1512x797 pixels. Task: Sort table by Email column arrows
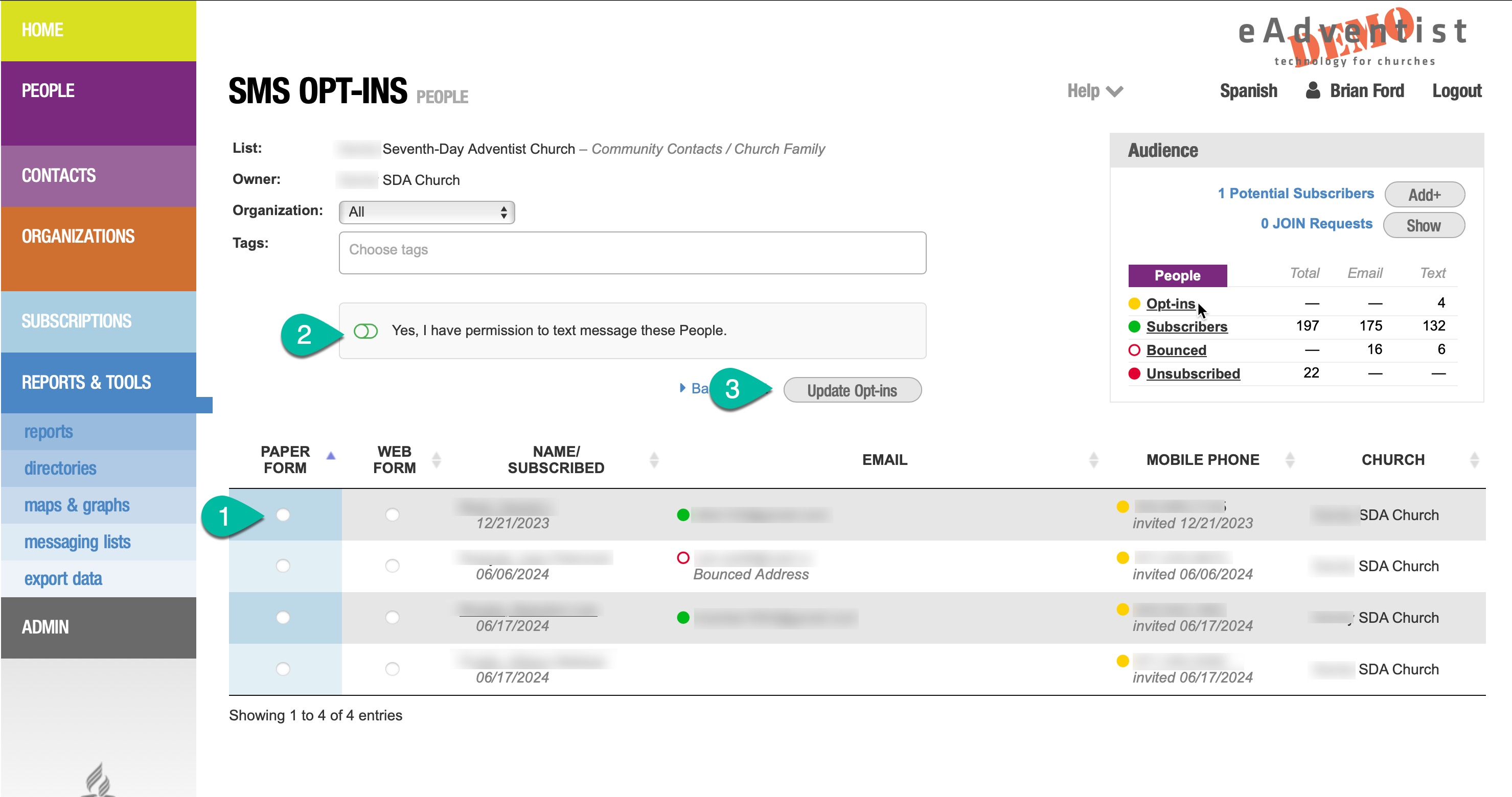tap(1093, 460)
